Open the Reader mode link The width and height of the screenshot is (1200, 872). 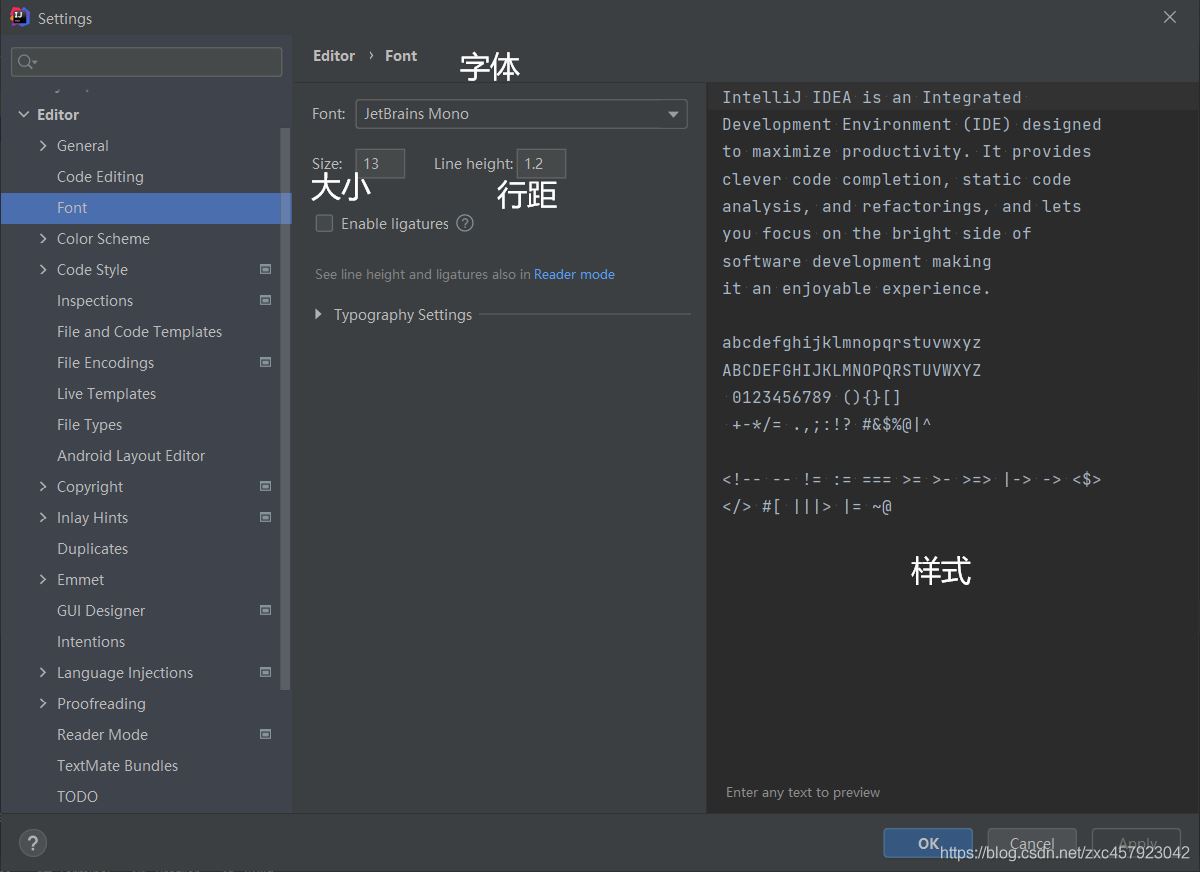[574, 274]
